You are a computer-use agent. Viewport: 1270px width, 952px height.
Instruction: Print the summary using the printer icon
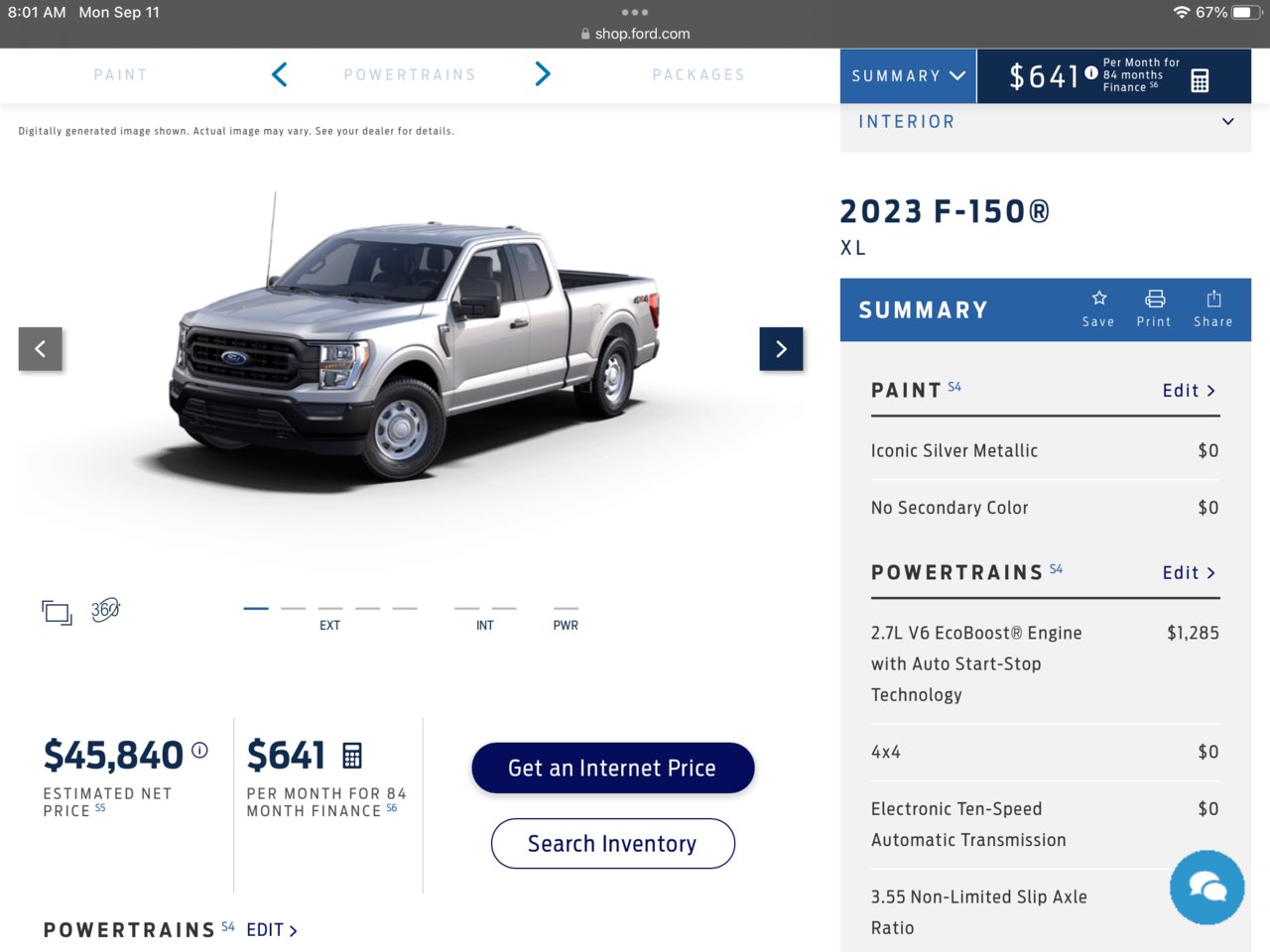1154,308
